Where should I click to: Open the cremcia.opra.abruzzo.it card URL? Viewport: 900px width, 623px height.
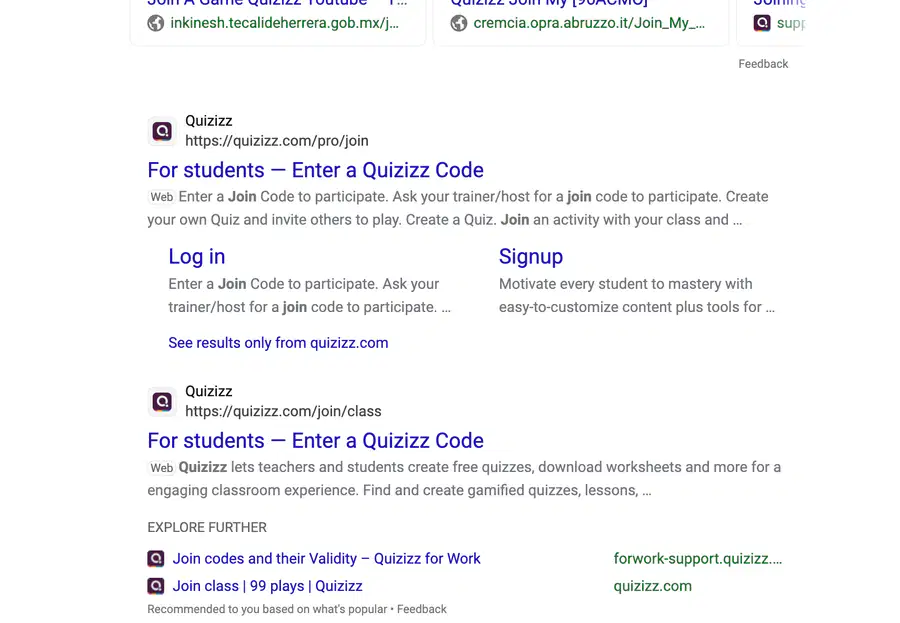pyautogui.click(x=589, y=23)
